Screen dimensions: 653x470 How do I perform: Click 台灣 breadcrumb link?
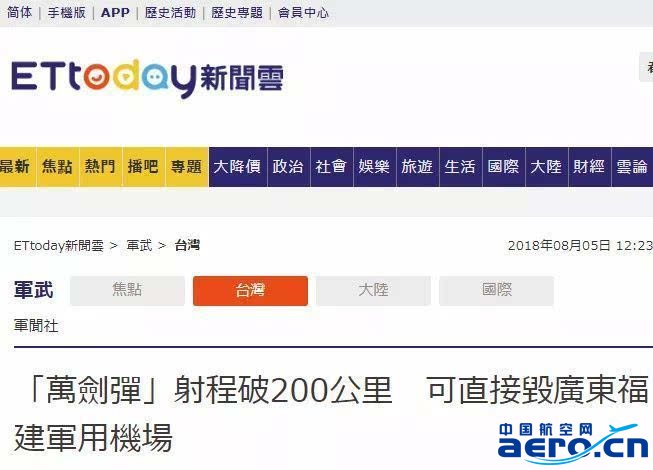pos(187,245)
